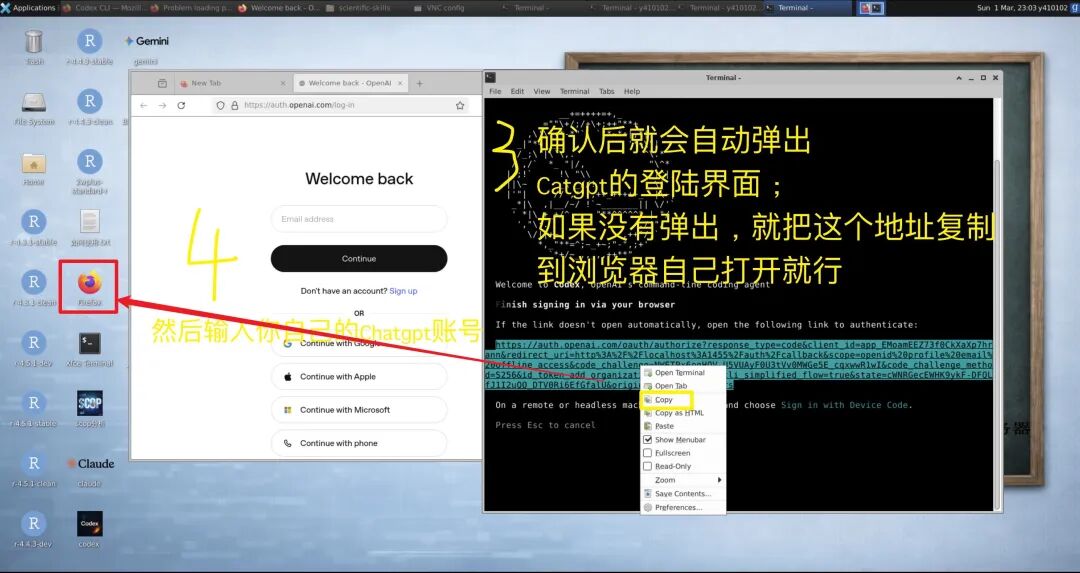Click Firefox back arrow
The image size is (1080, 573).
(x=143, y=105)
